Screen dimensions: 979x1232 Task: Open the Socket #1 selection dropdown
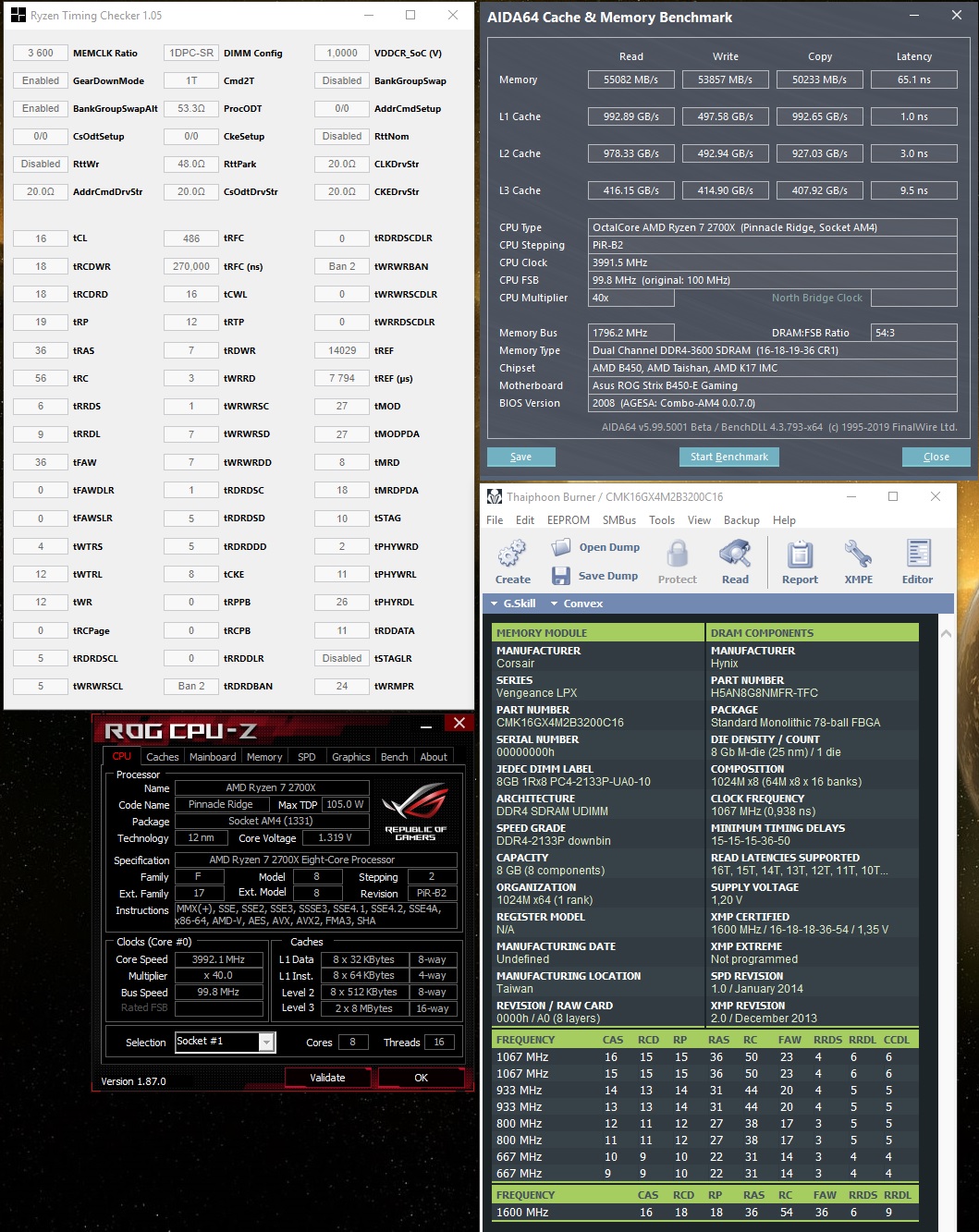[265, 1042]
